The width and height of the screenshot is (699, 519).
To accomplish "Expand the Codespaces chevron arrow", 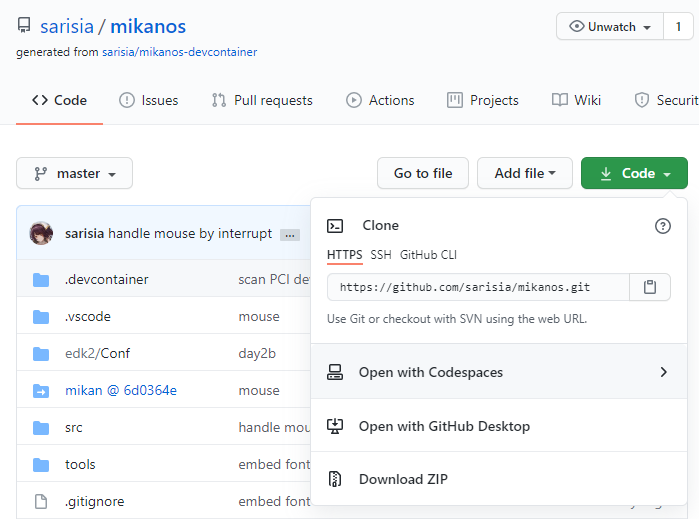I will click(663, 372).
